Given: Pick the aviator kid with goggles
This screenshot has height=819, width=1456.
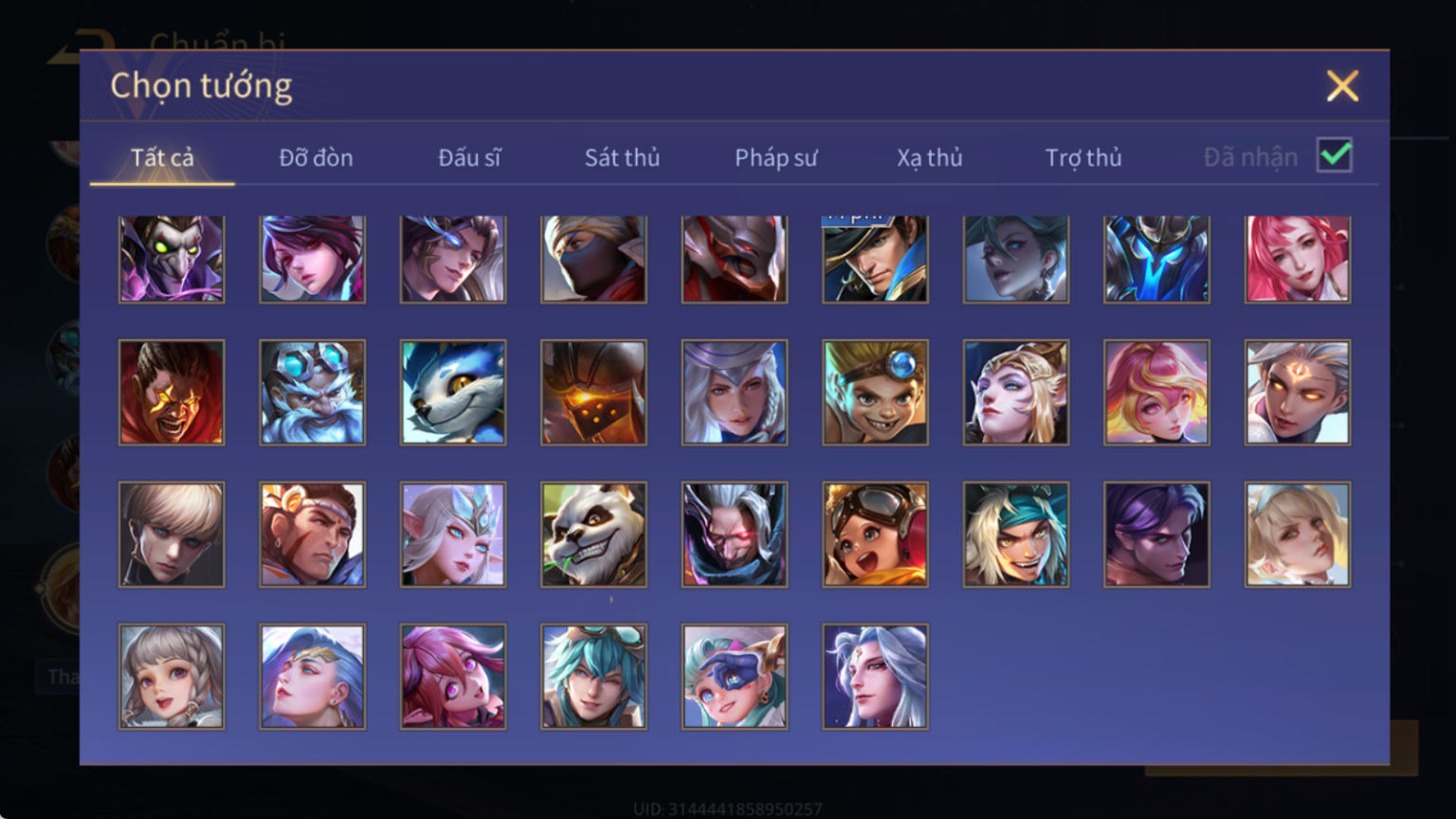Looking at the screenshot, I should pos(875,535).
